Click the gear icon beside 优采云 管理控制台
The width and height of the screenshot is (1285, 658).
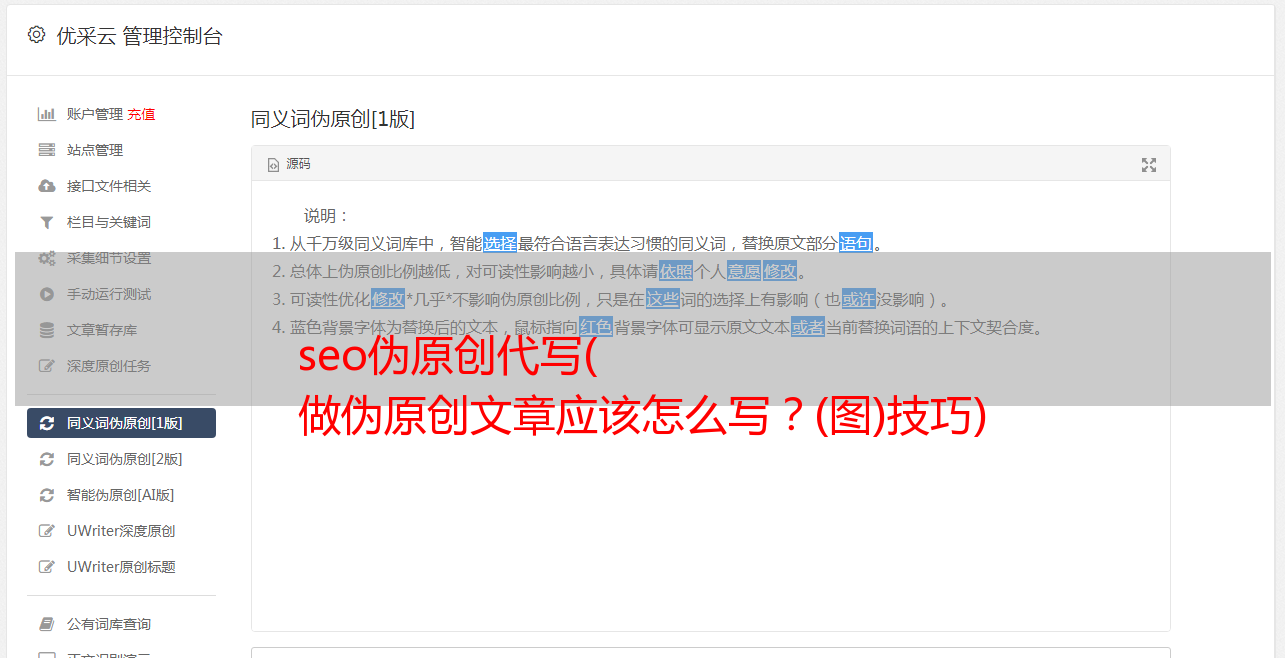[37, 35]
